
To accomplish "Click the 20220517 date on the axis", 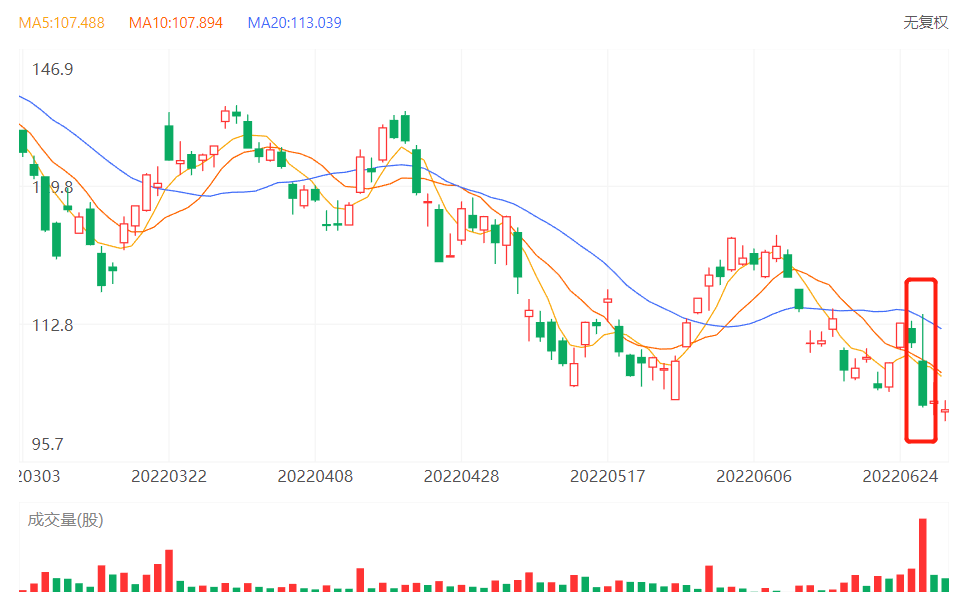I will click(x=608, y=477).
